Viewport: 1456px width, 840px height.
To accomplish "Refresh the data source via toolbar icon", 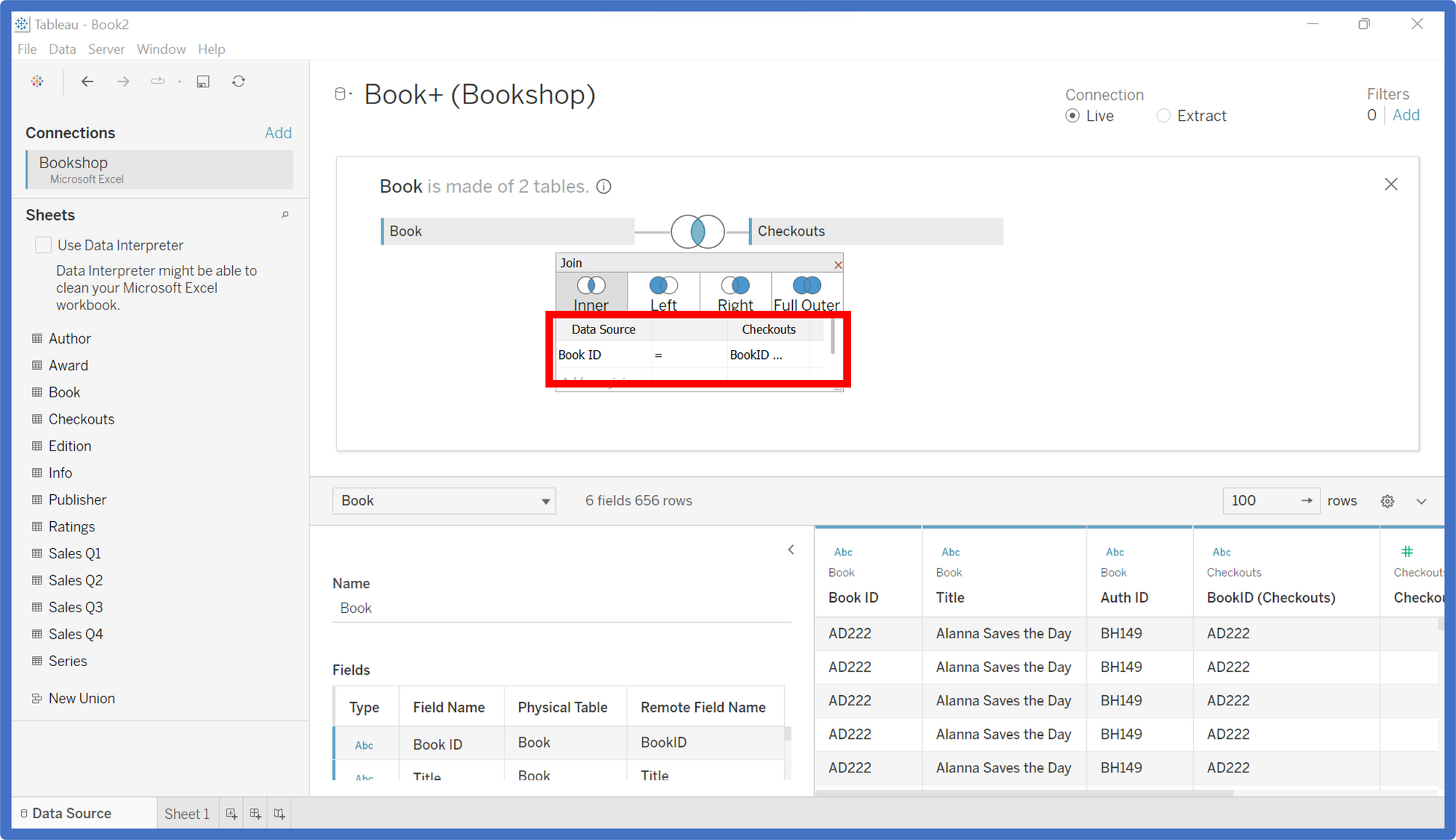I will (x=239, y=82).
